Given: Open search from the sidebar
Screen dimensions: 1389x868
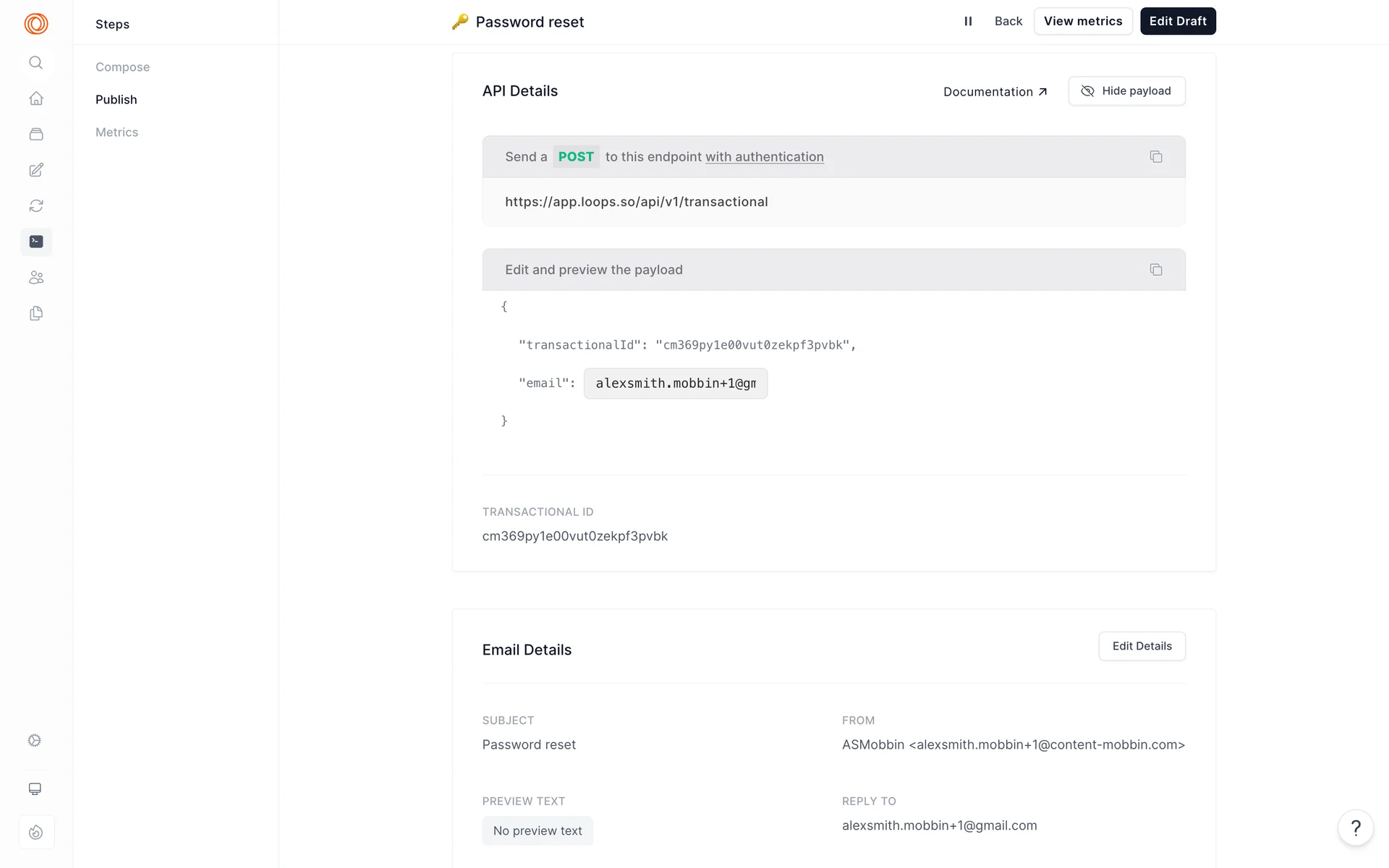Looking at the screenshot, I should coord(36,63).
